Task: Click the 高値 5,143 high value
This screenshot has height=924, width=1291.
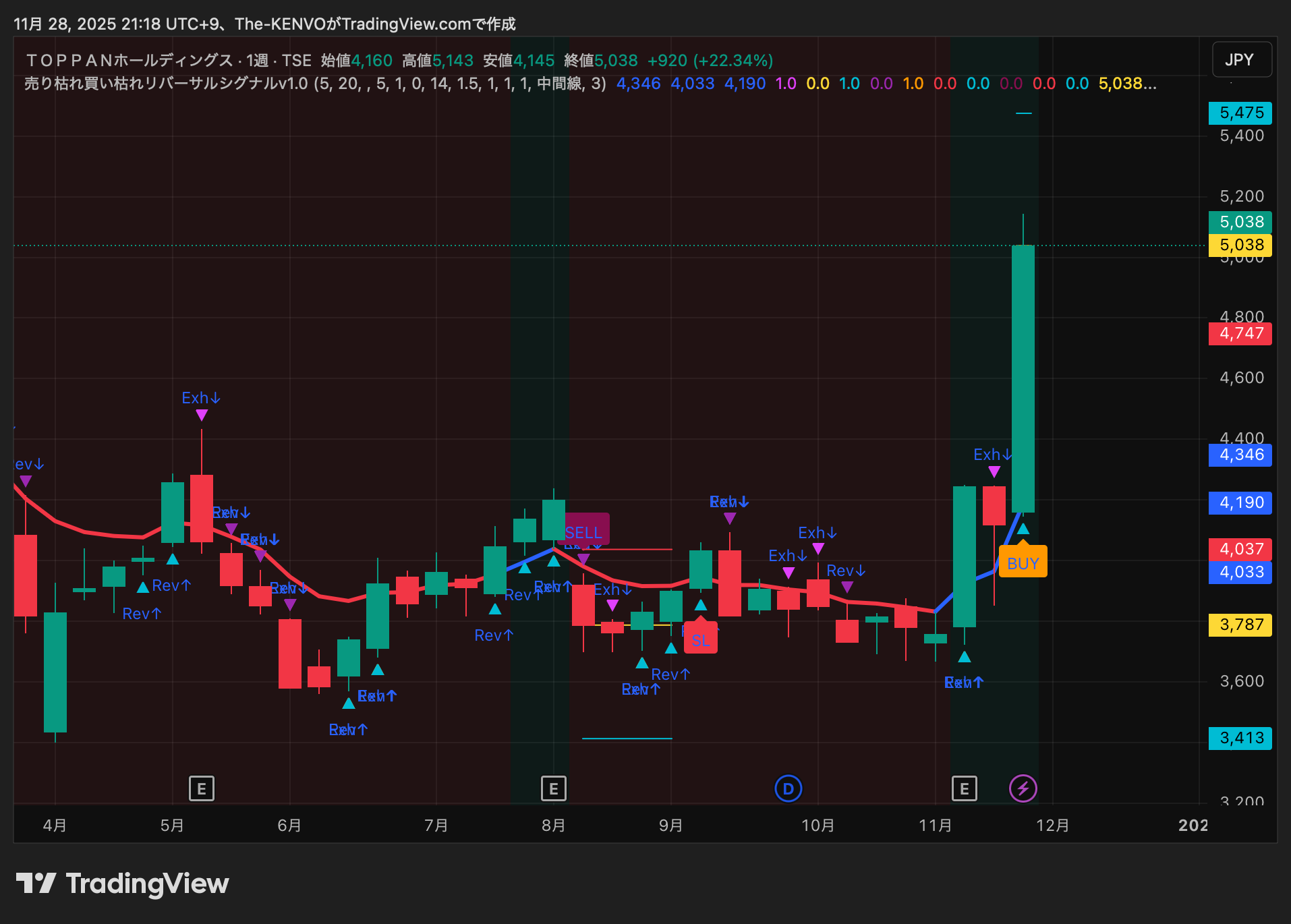Action: 438,61
